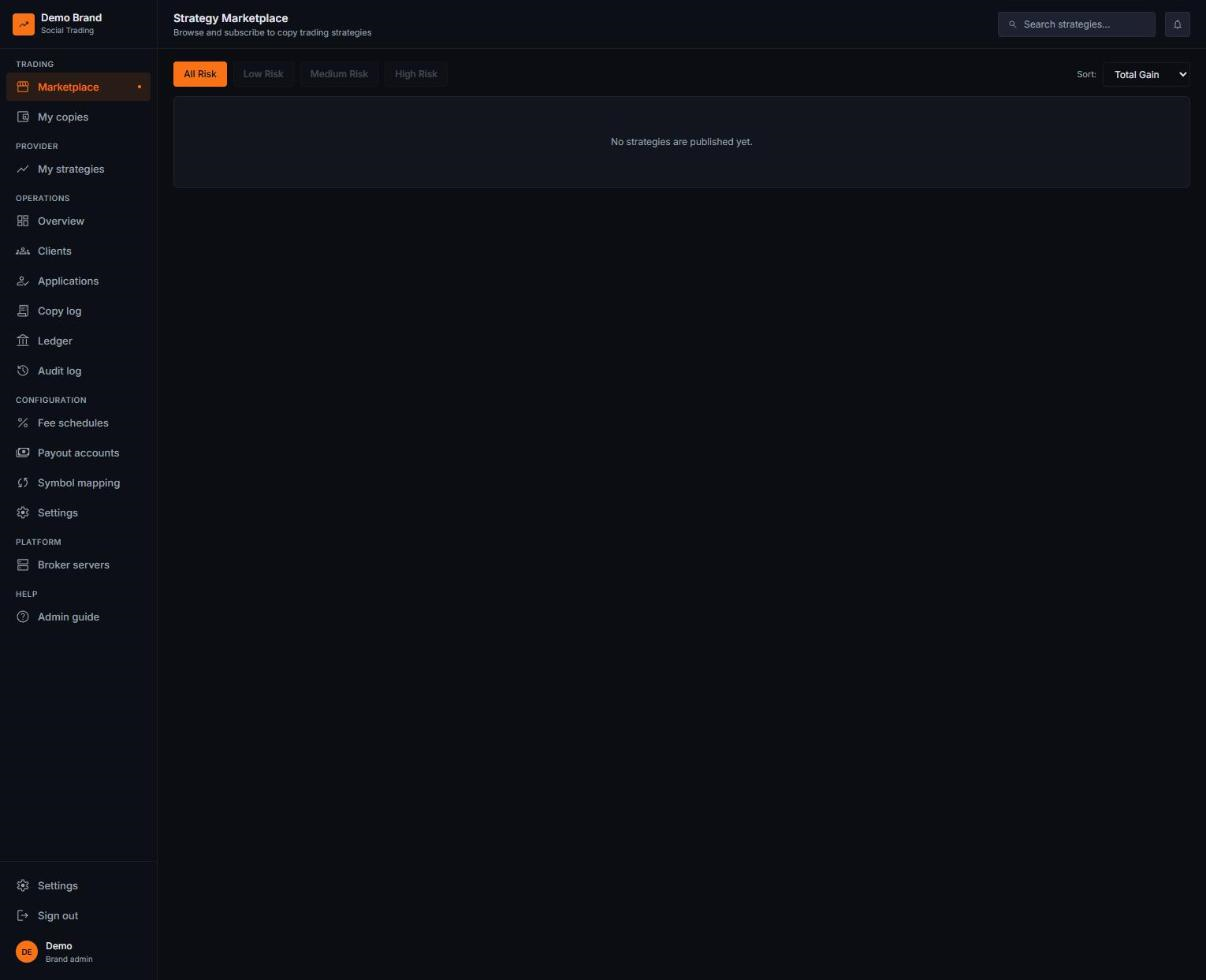The image size is (1206, 980).
Task: Open the notifications bell icon
Action: point(1177,24)
